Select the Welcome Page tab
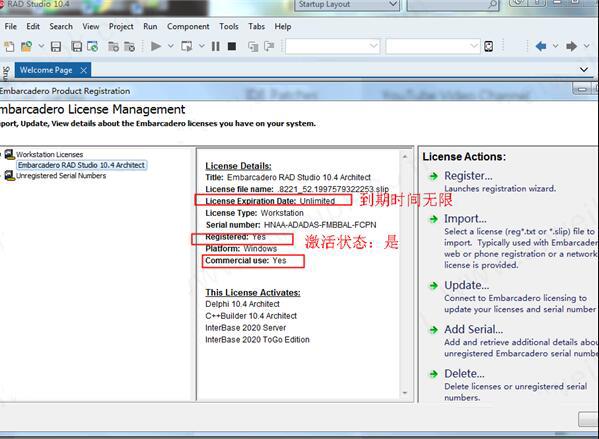The height and width of the screenshot is (439, 599). 46,70
